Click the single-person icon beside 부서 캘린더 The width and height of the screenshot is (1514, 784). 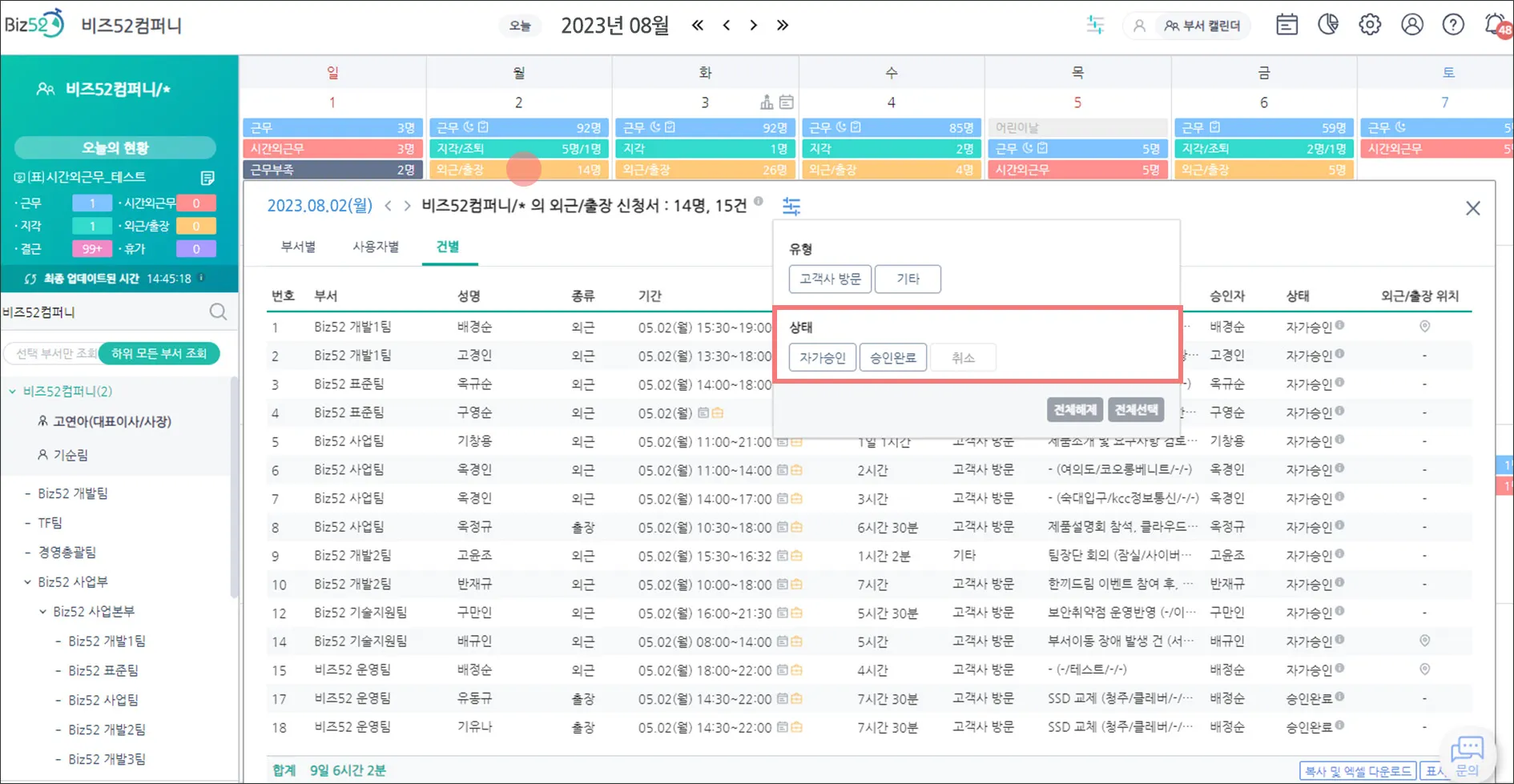(x=1139, y=26)
